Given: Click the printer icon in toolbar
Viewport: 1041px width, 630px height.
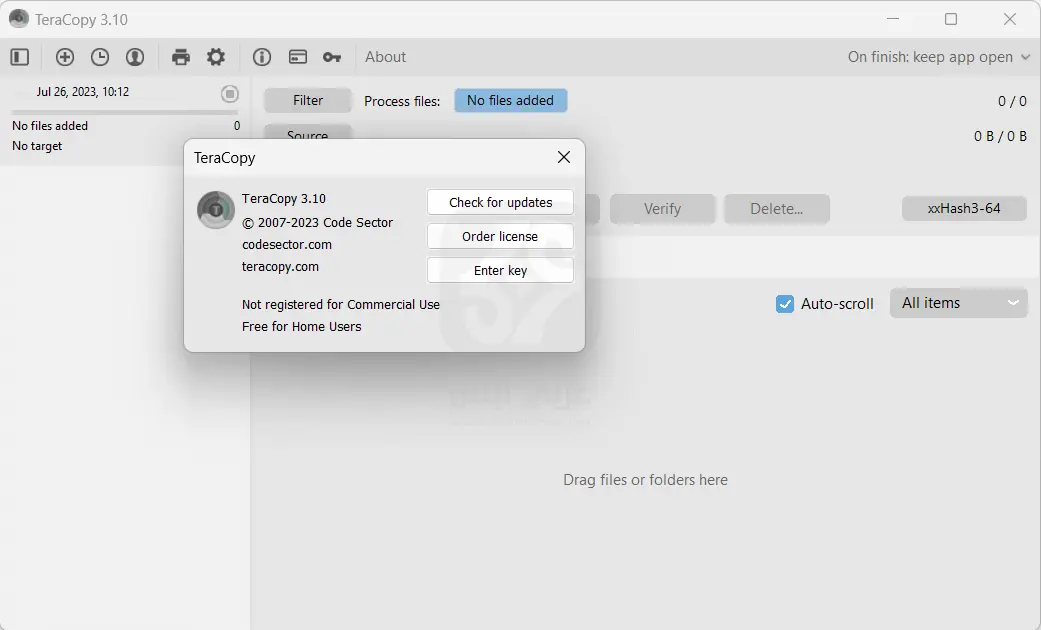Looking at the screenshot, I should pyautogui.click(x=181, y=57).
